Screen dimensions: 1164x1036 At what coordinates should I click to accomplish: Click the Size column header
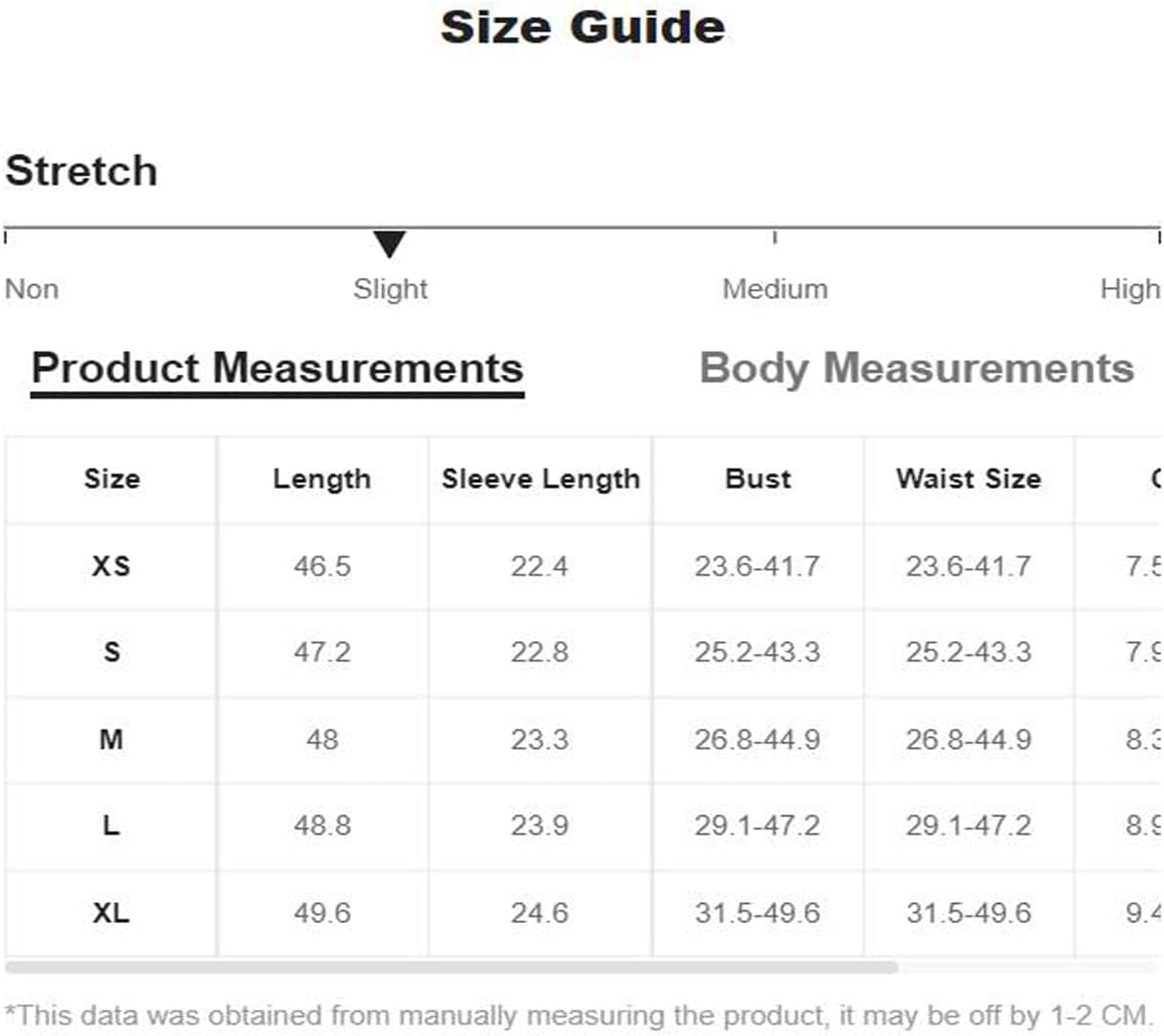(x=112, y=478)
